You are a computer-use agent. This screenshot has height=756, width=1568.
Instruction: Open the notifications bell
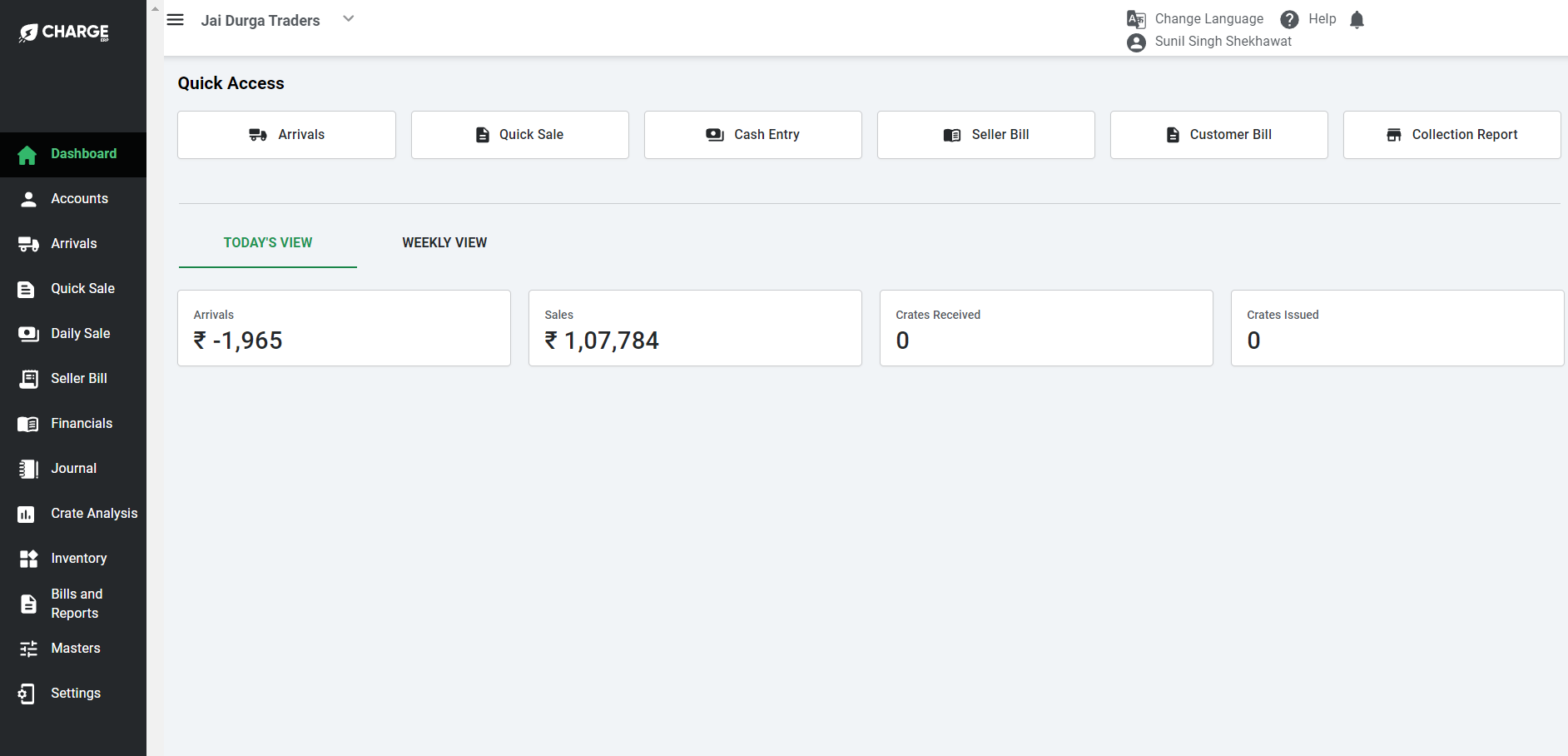tap(1357, 20)
